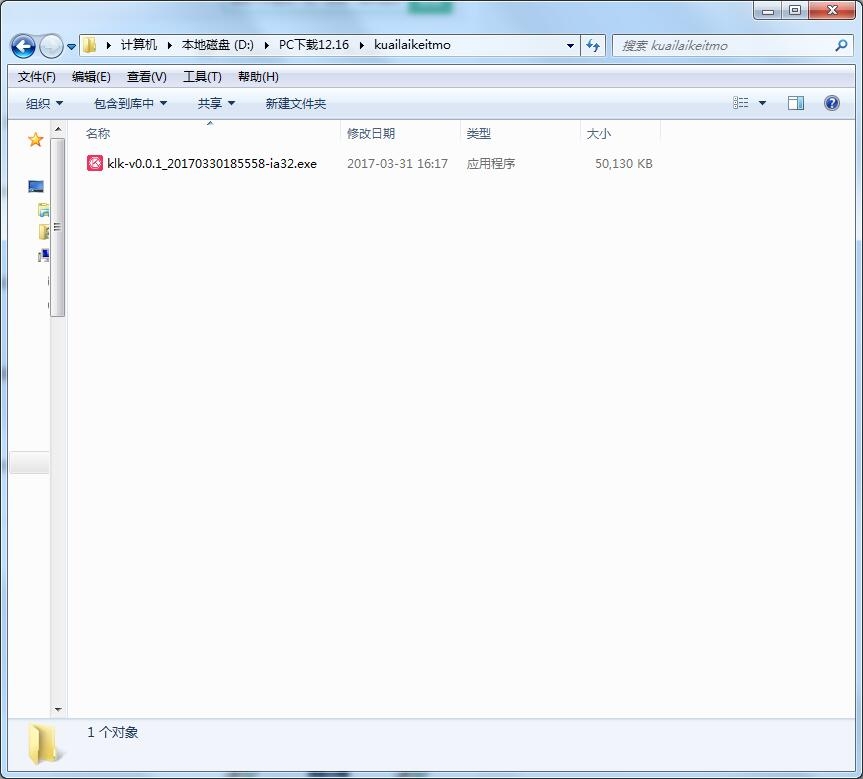This screenshot has height=779, width=863.
Task: Expand the arrow before 计算机 in path
Action: (x=108, y=45)
